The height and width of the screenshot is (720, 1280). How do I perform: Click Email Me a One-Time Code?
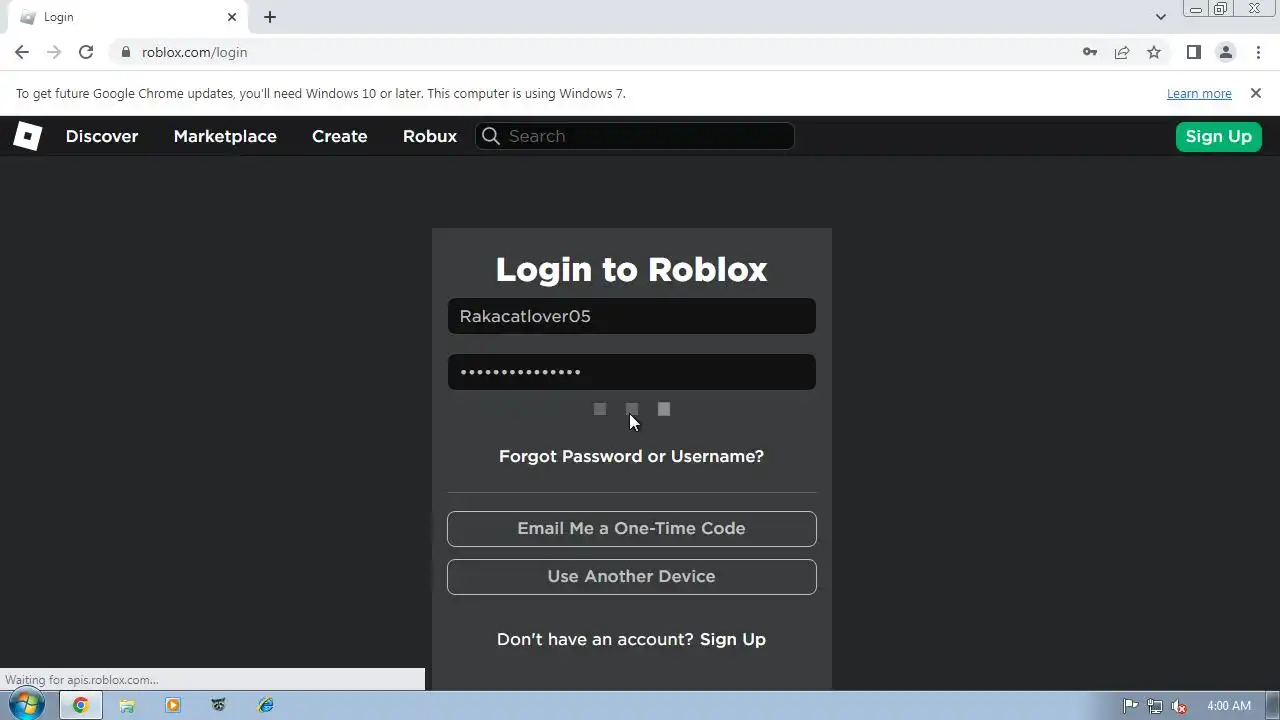coord(631,529)
